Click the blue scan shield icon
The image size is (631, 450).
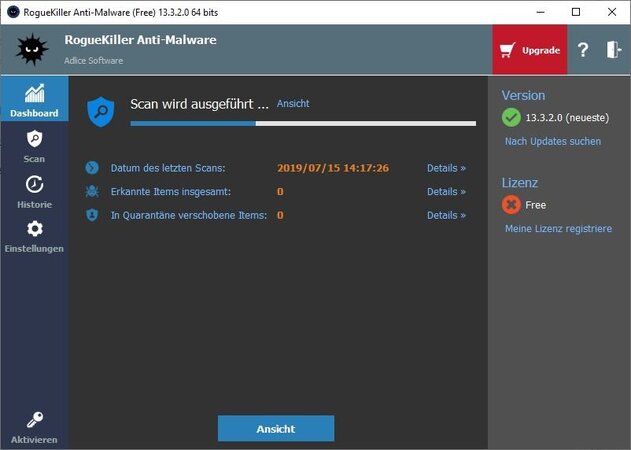click(101, 111)
